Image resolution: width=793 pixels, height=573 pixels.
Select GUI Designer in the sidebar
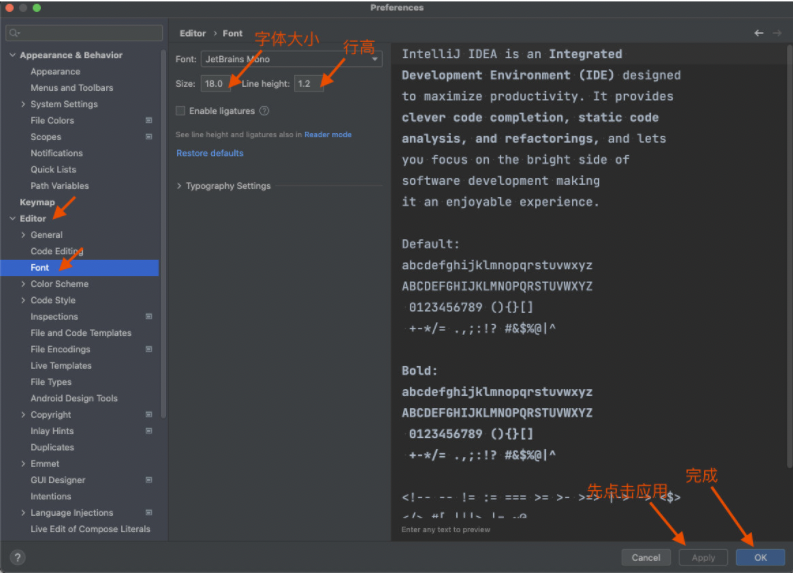(58, 480)
